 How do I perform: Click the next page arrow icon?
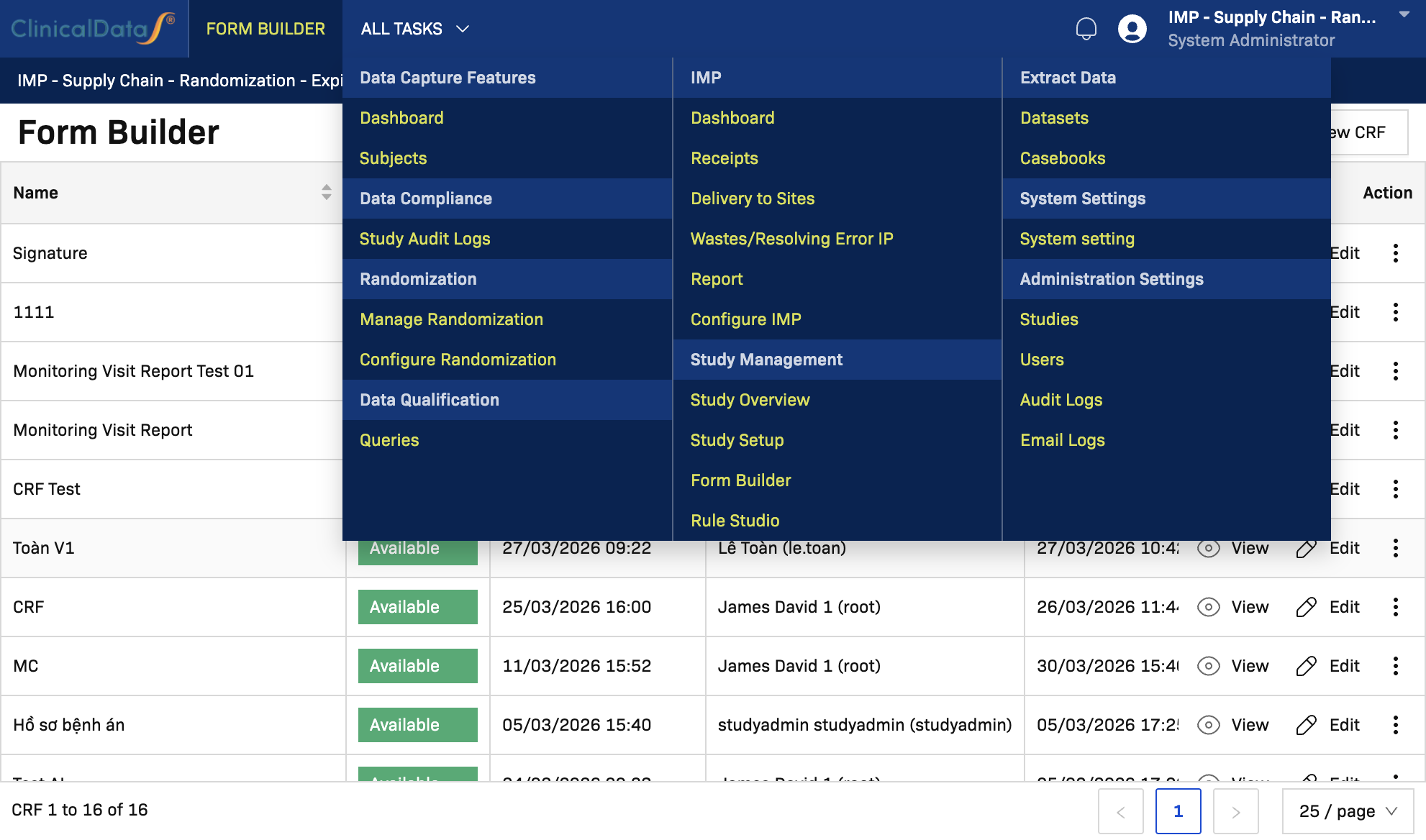(x=1235, y=811)
